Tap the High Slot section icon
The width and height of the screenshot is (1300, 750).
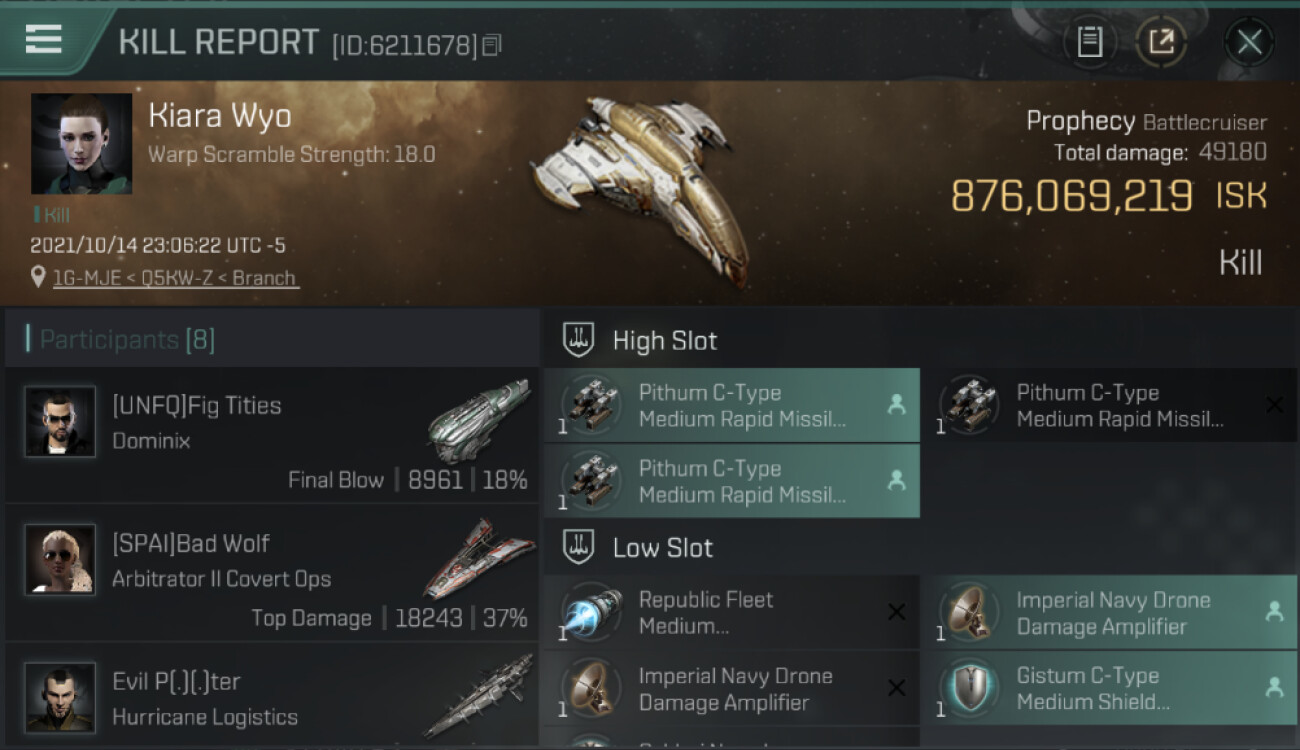pos(580,340)
